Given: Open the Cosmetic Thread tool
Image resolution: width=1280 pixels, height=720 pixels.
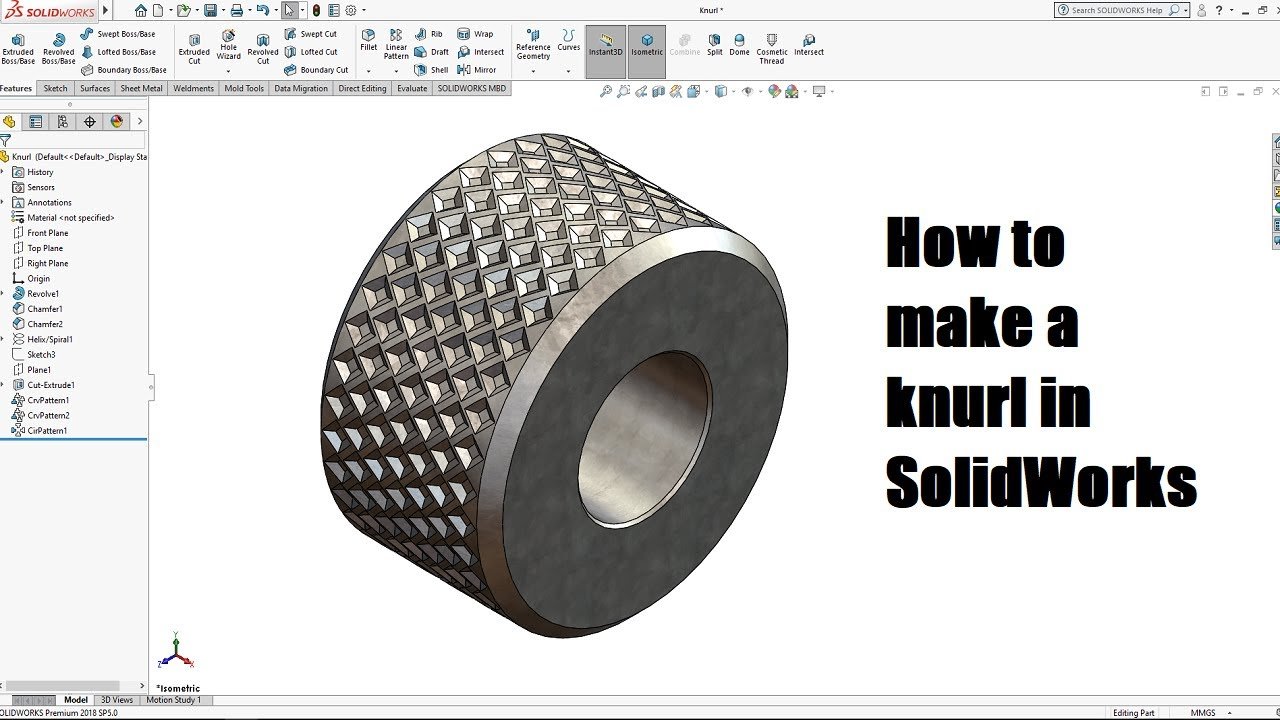Looking at the screenshot, I should coord(772,47).
